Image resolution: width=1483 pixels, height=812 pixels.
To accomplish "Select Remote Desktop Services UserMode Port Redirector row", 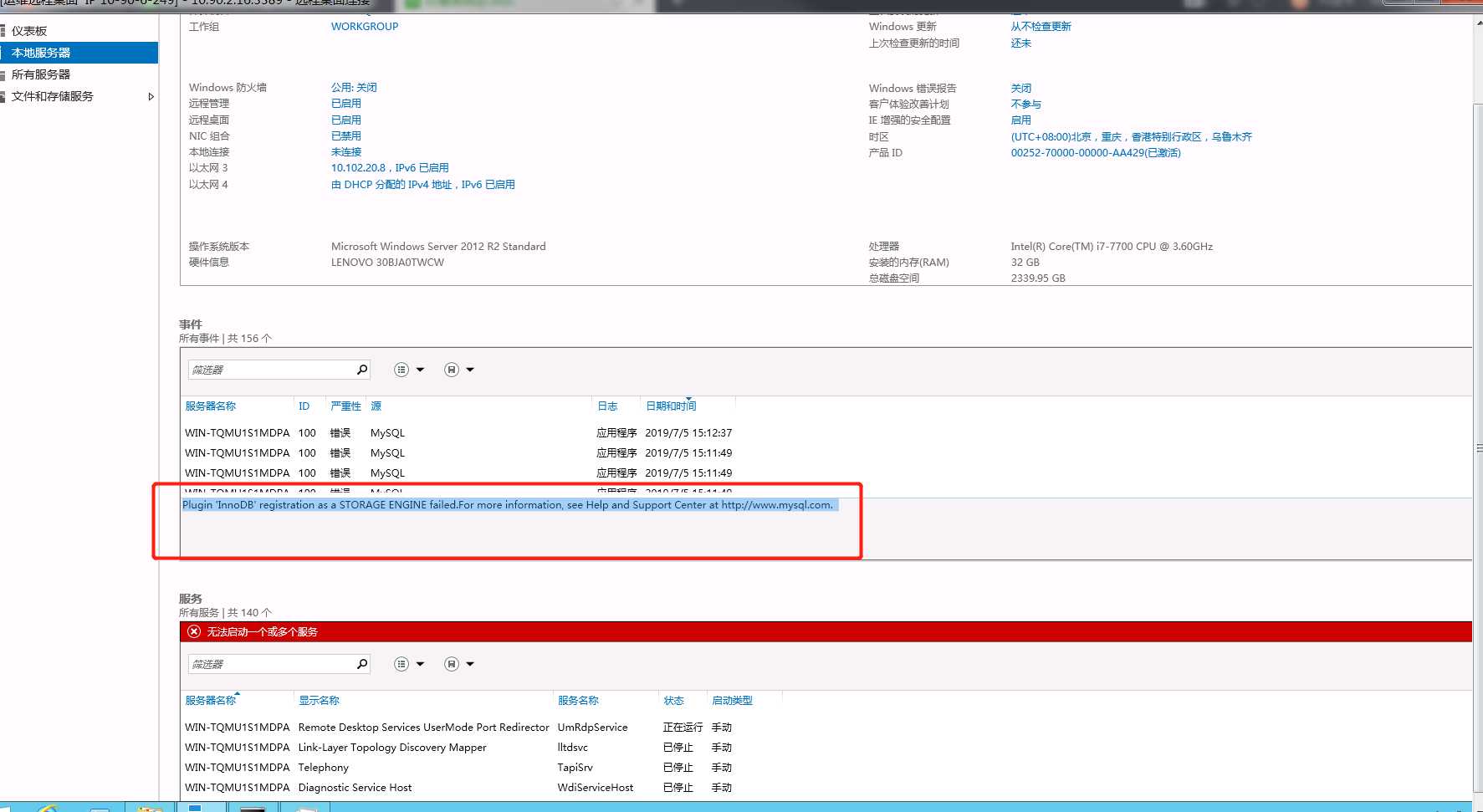I will click(x=458, y=728).
